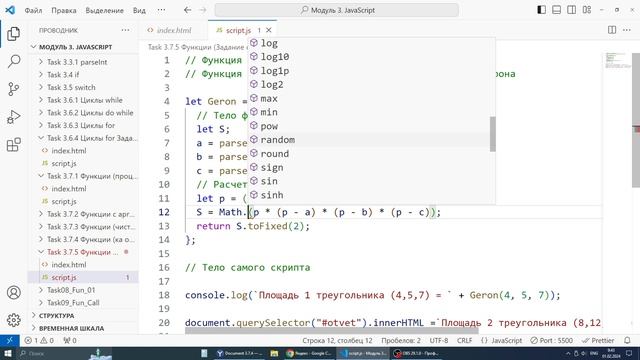
Task: Show errors and warnings in status bar
Action: tap(40, 340)
